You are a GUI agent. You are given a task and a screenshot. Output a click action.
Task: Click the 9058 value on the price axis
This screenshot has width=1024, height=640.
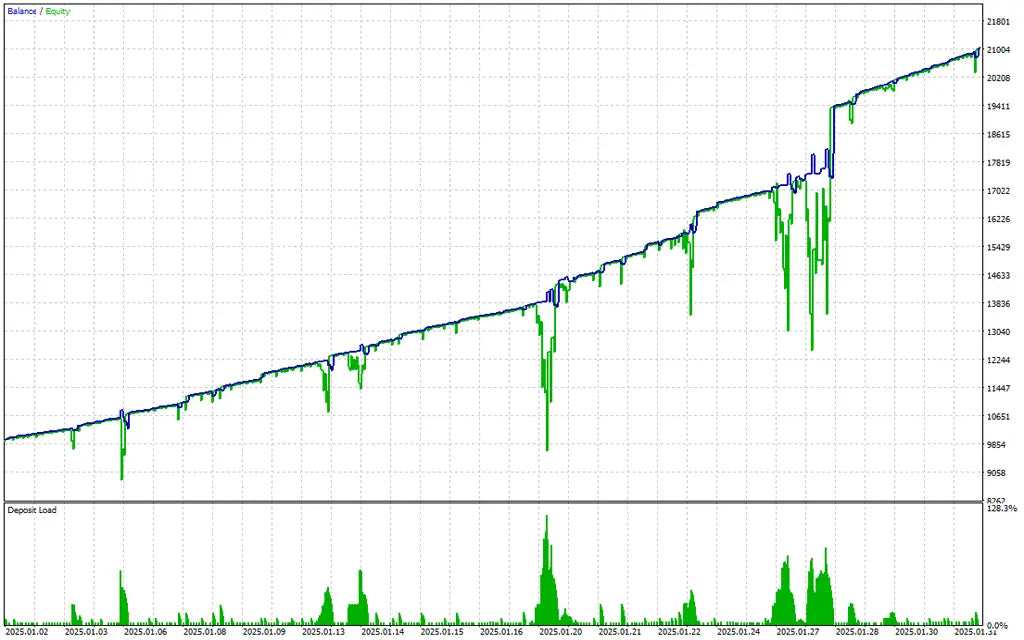[x=996, y=472]
